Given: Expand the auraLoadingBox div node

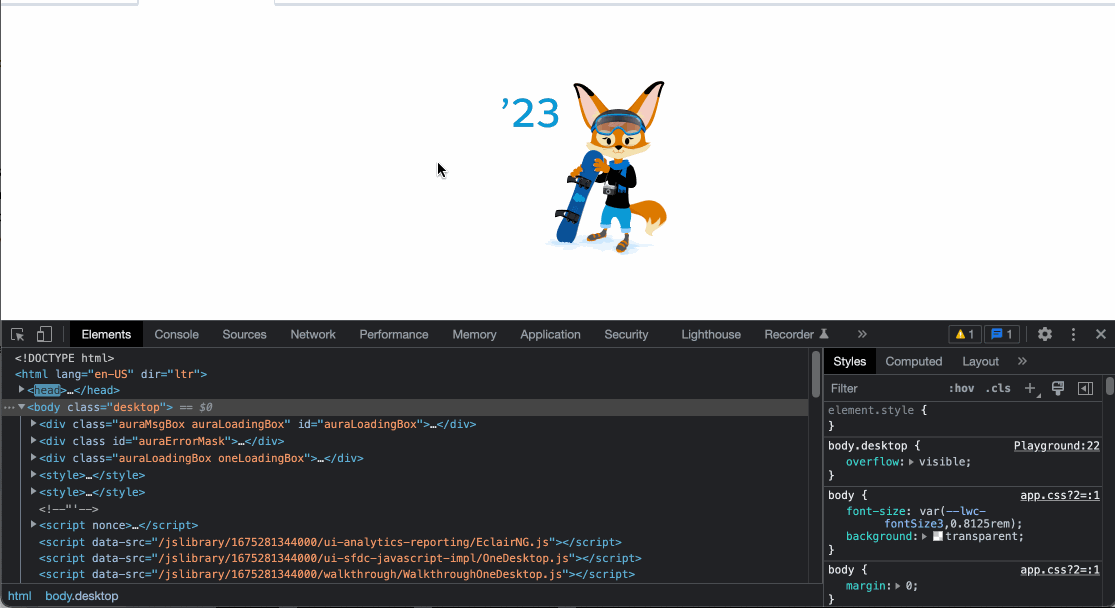Looking at the screenshot, I should coord(34,424).
